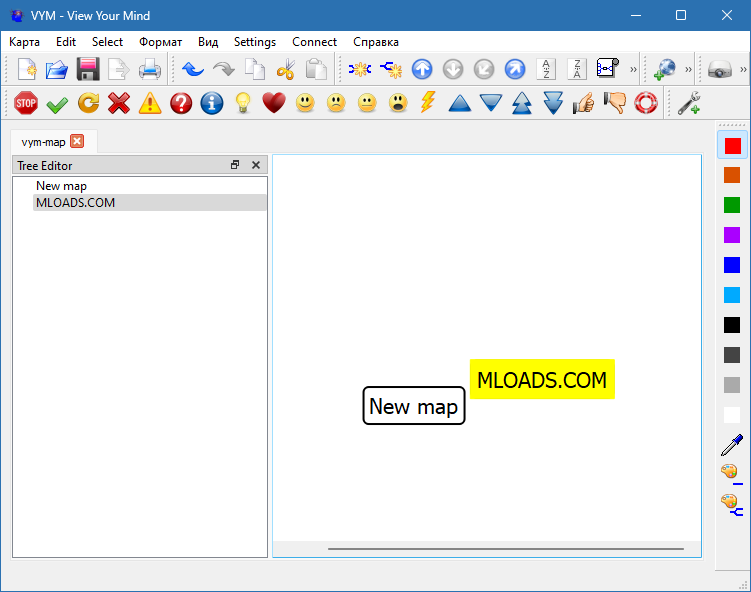Image resolution: width=751 pixels, height=592 pixels.
Task: Set the double down-triangle flag
Action: tap(553, 103)
